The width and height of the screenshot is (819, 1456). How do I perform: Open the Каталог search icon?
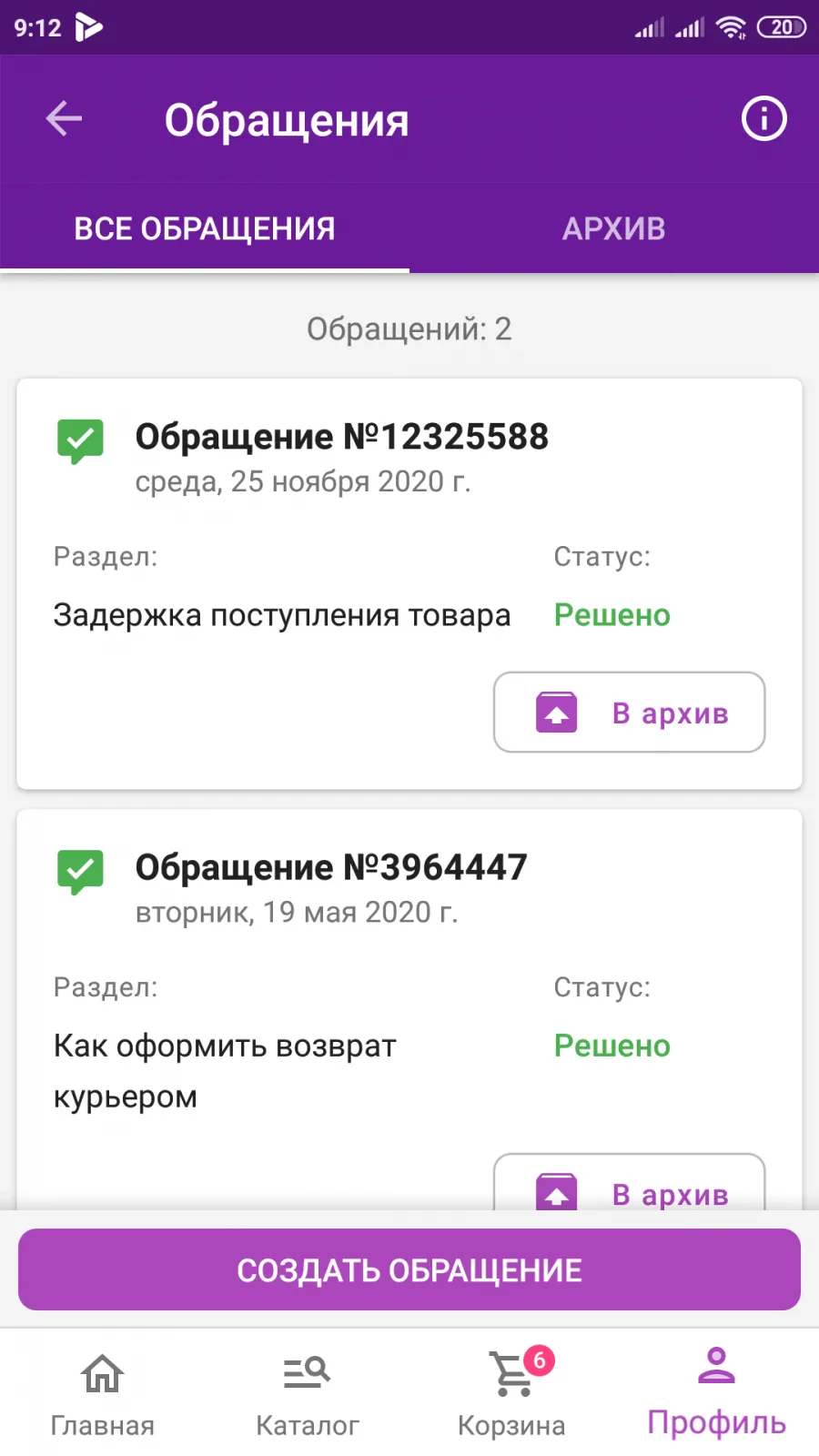tap(307, 1372)
